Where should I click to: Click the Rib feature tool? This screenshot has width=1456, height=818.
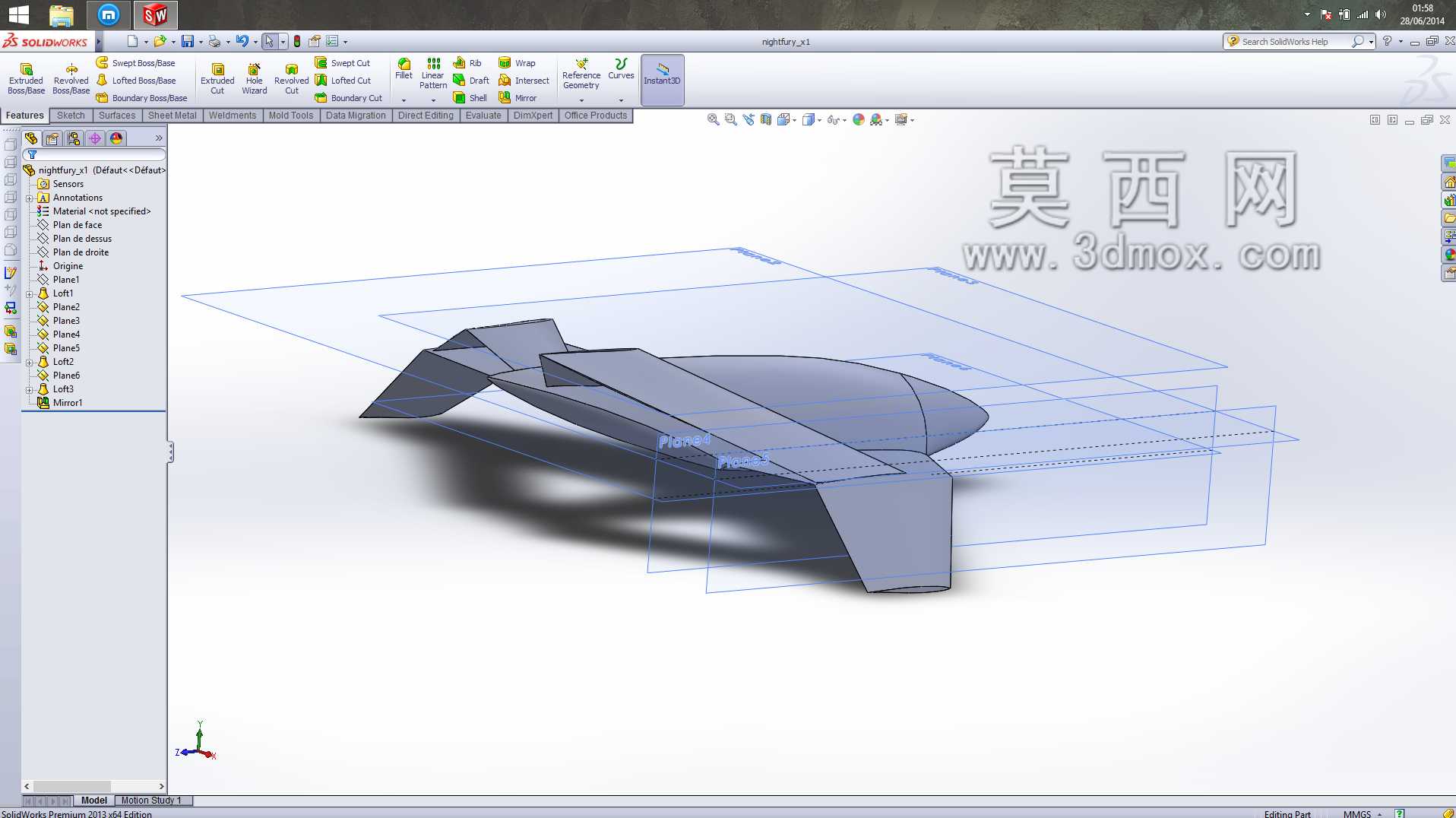pos(467,63)
